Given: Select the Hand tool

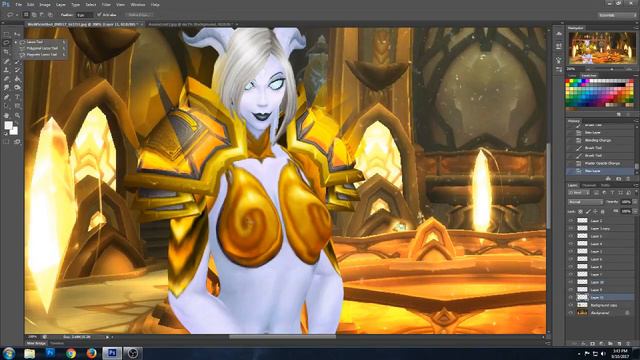Looking at the screenshot, I should [7, 116].
